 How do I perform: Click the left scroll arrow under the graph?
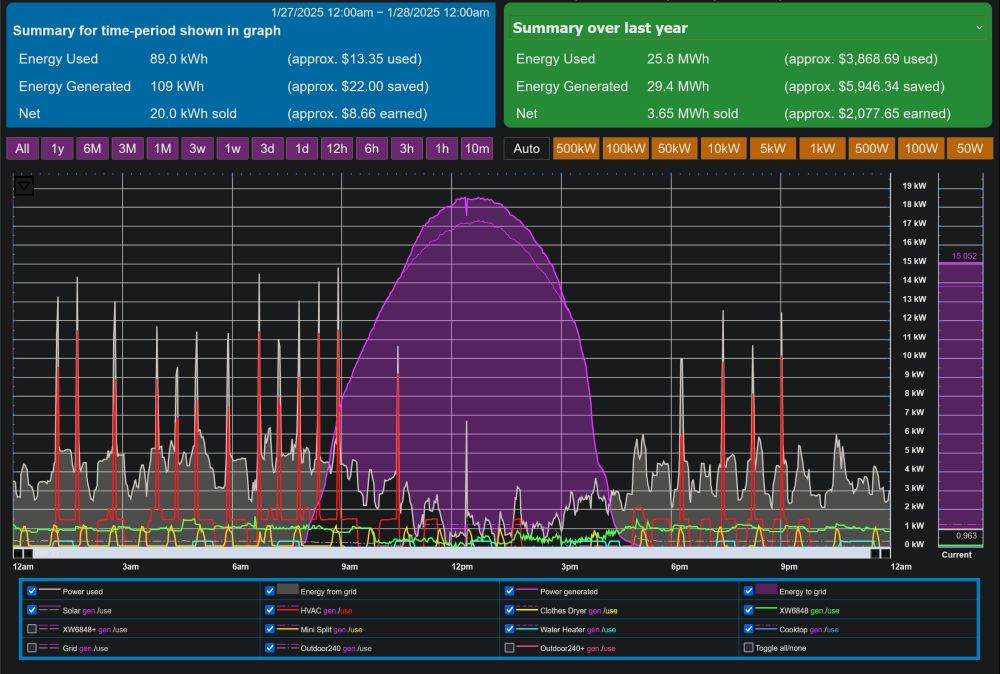[x=18, y=553]
